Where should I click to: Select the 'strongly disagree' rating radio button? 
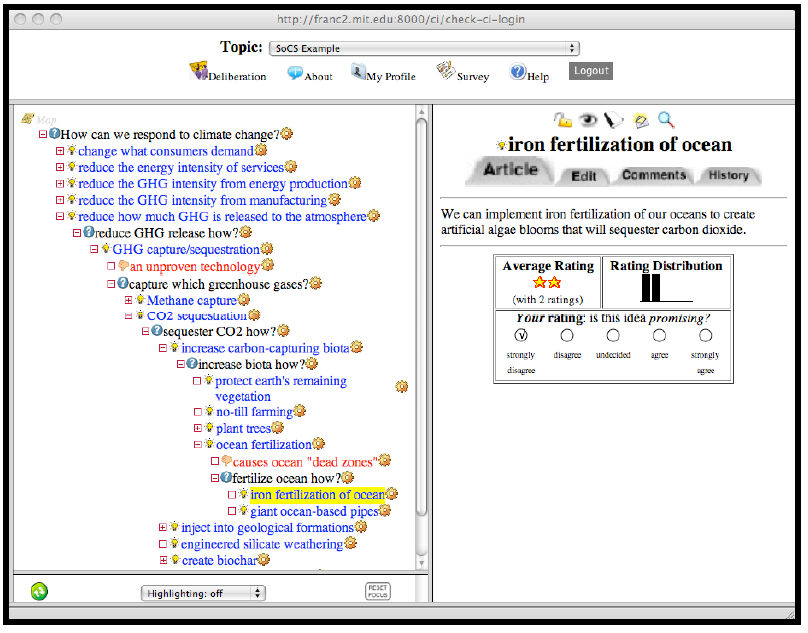pyautogui.click(x=520, y=336)
